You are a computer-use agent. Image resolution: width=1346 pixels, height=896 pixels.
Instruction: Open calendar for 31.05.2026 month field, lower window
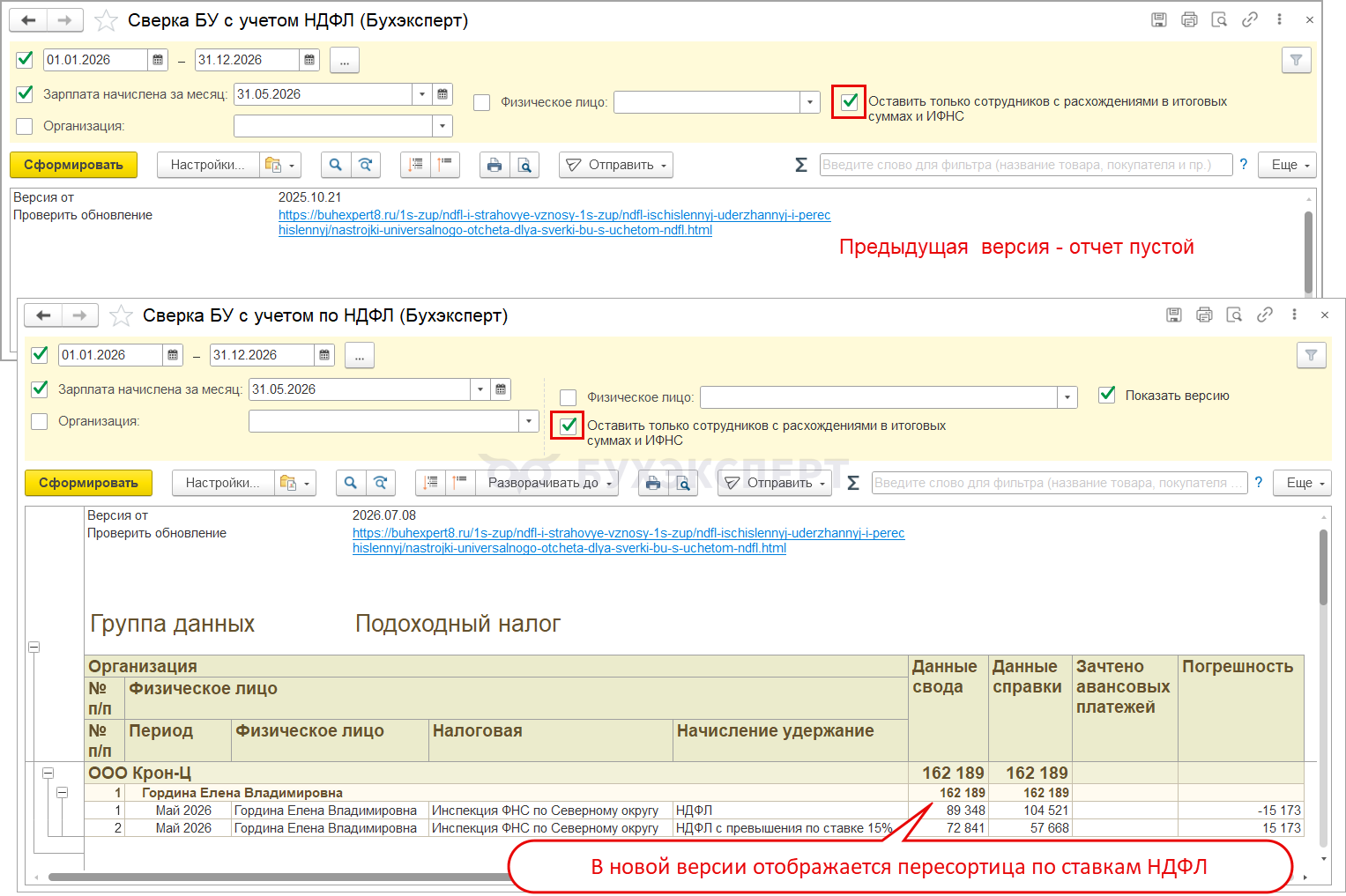tap(501, 389)
